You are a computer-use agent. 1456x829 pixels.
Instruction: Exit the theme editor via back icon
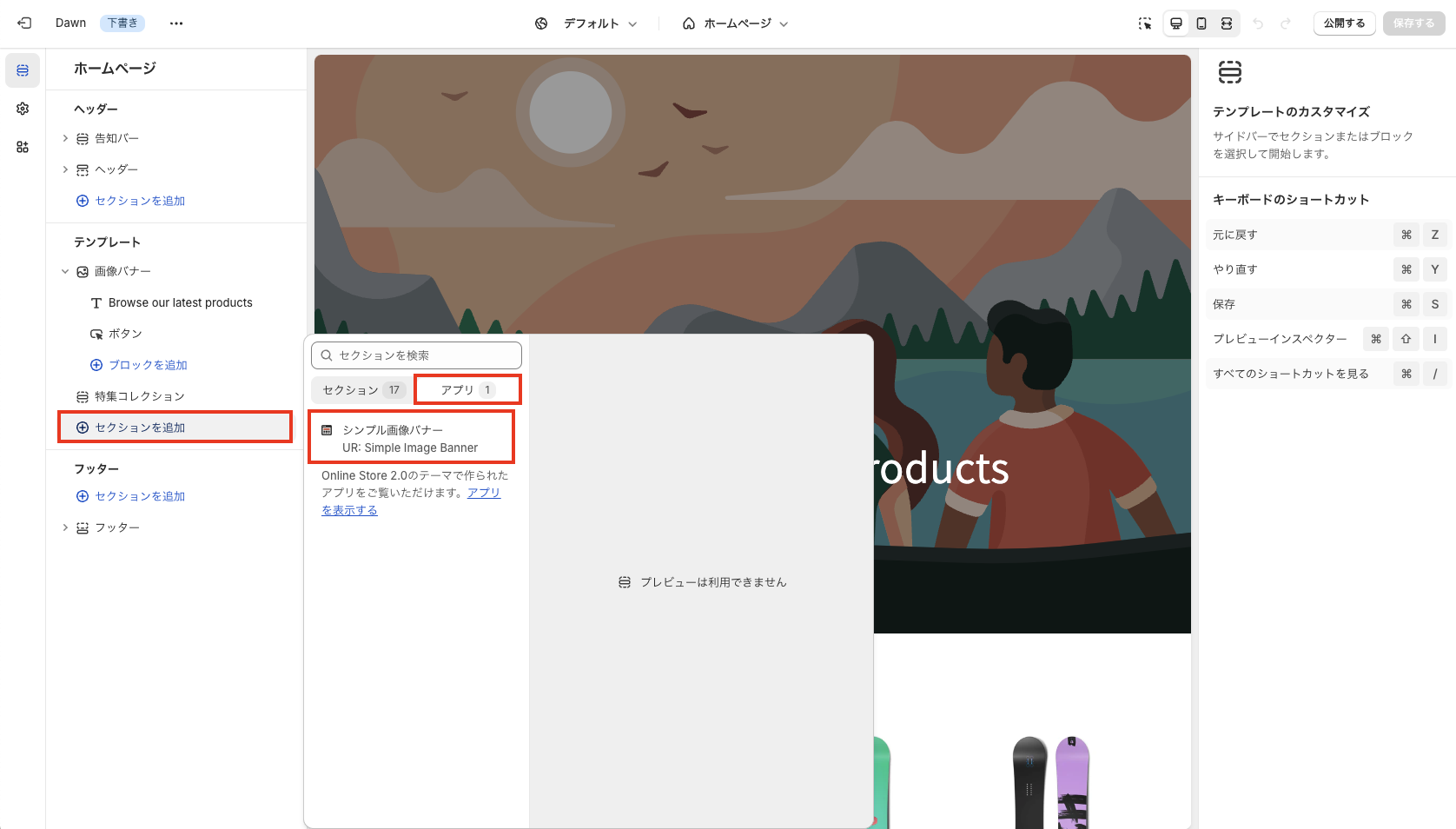tap(23, 23)
